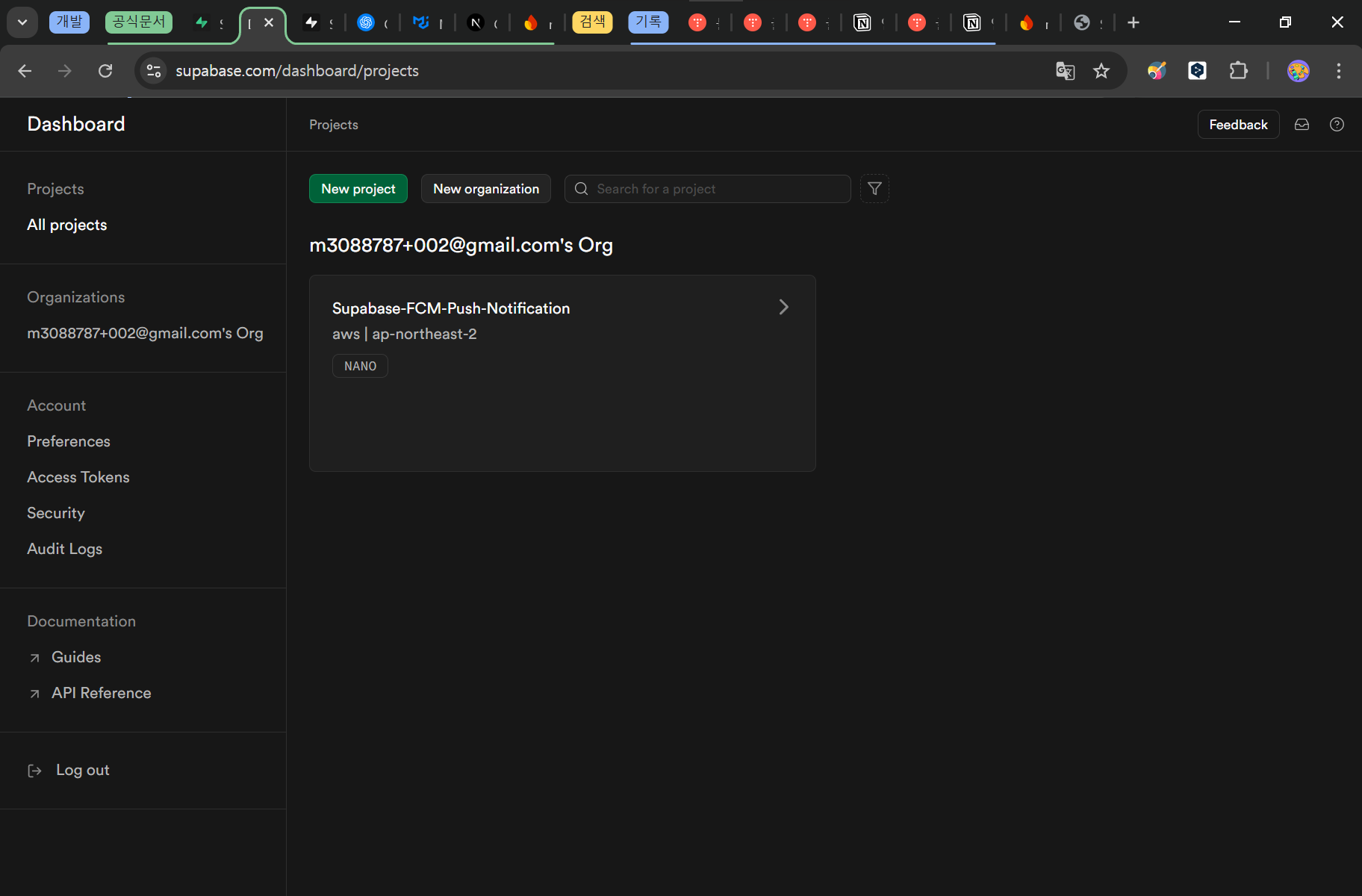Go back to the previous page
Screen dimensions: 1362x896
click(x=25, y=71)
